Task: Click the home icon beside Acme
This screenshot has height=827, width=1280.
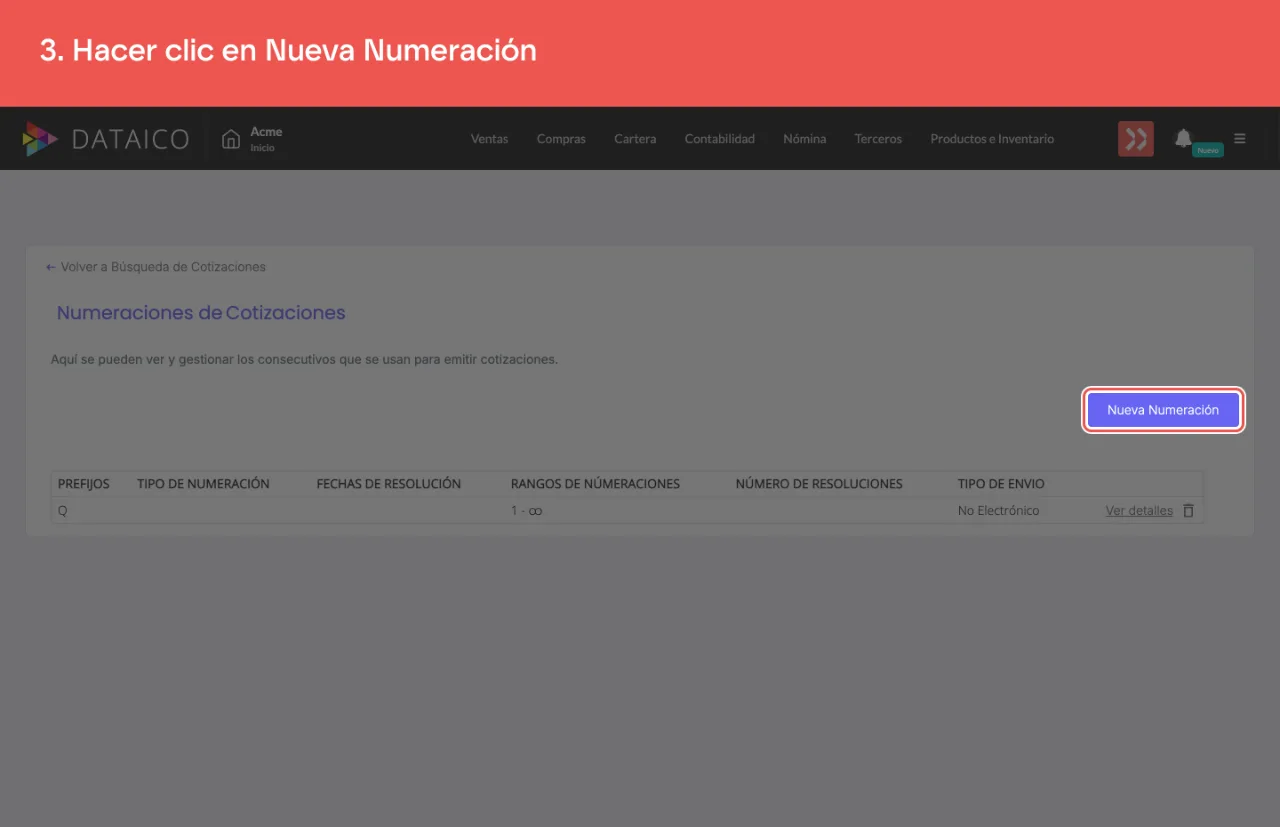Action: point(231,139)
